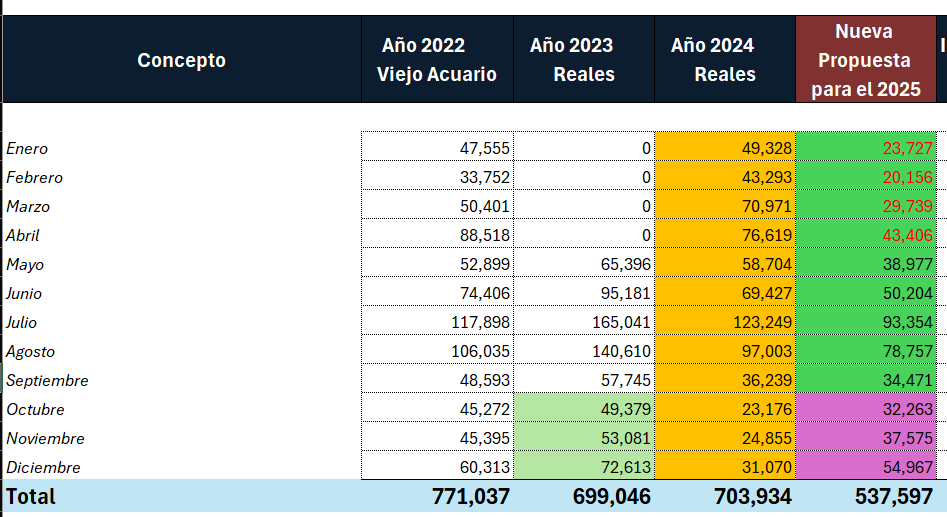Screen dimensions: 947x517
Task: Select the Concepto header cell
Action: pos(181,60)
